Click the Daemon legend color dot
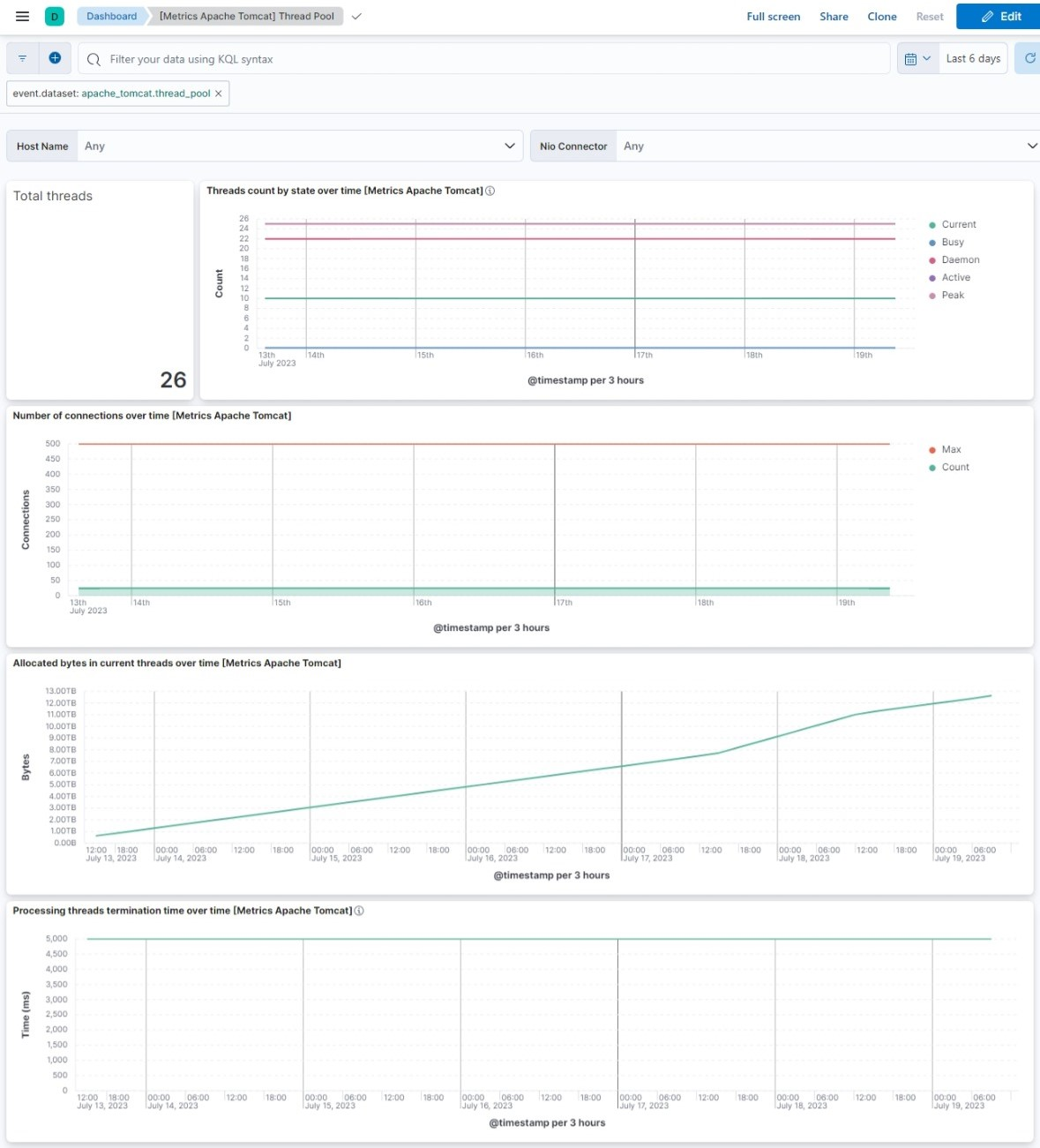Viewport: 1040px width, 1148px height. click(x=932, y=260)
